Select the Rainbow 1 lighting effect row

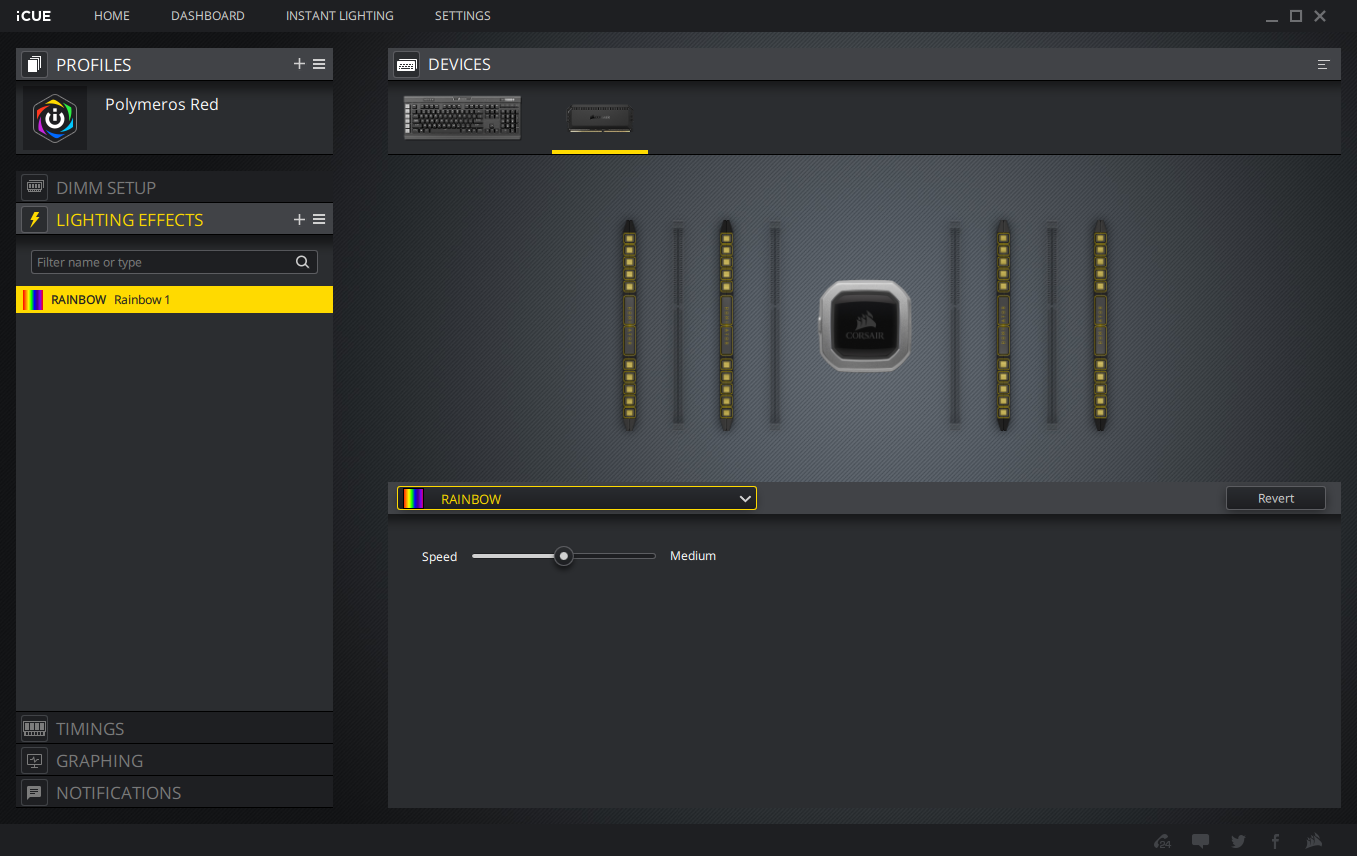(x=175, y=300)
